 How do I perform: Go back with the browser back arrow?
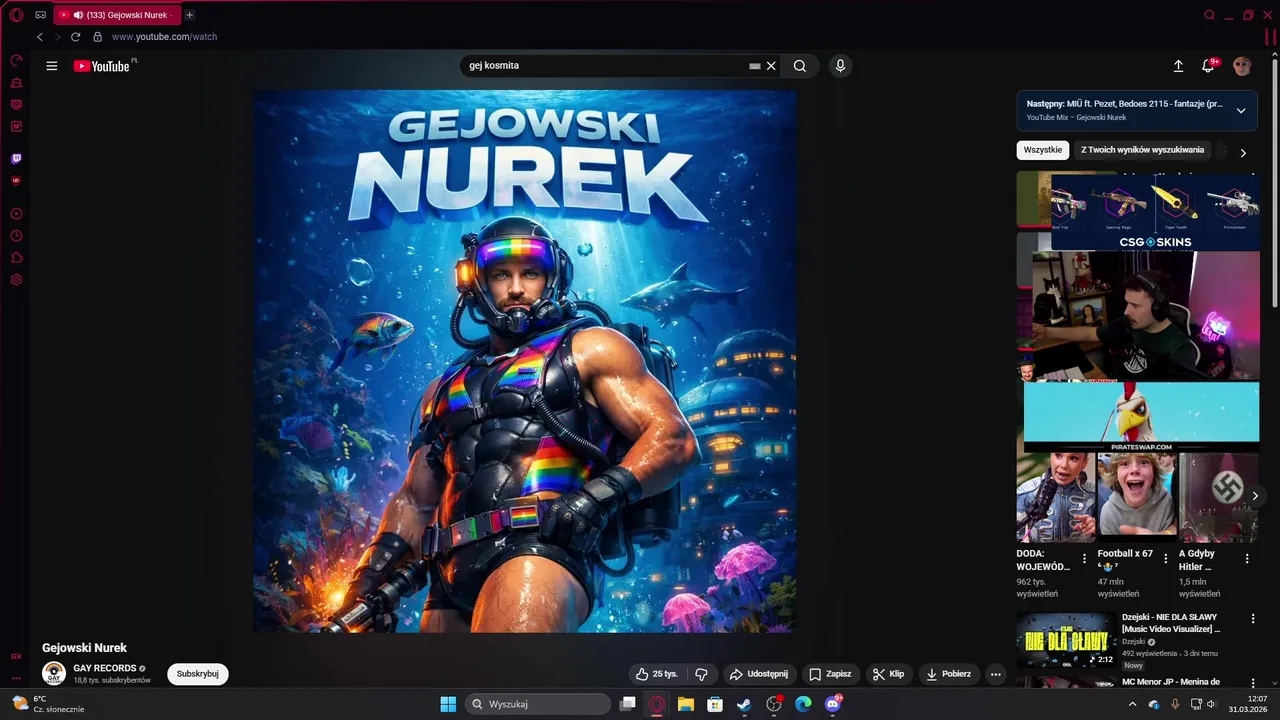(40, 37)
